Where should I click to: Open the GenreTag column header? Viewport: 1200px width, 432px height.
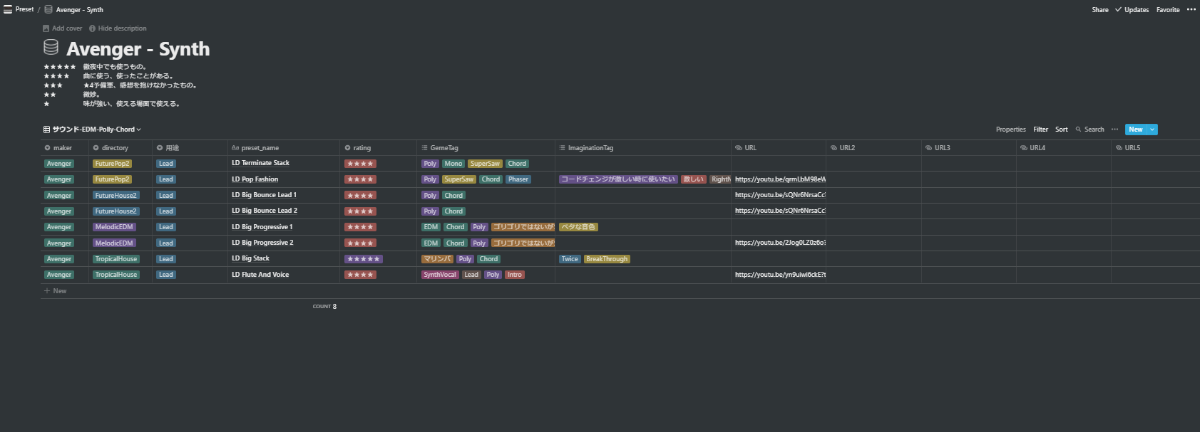tap(485, 147)
